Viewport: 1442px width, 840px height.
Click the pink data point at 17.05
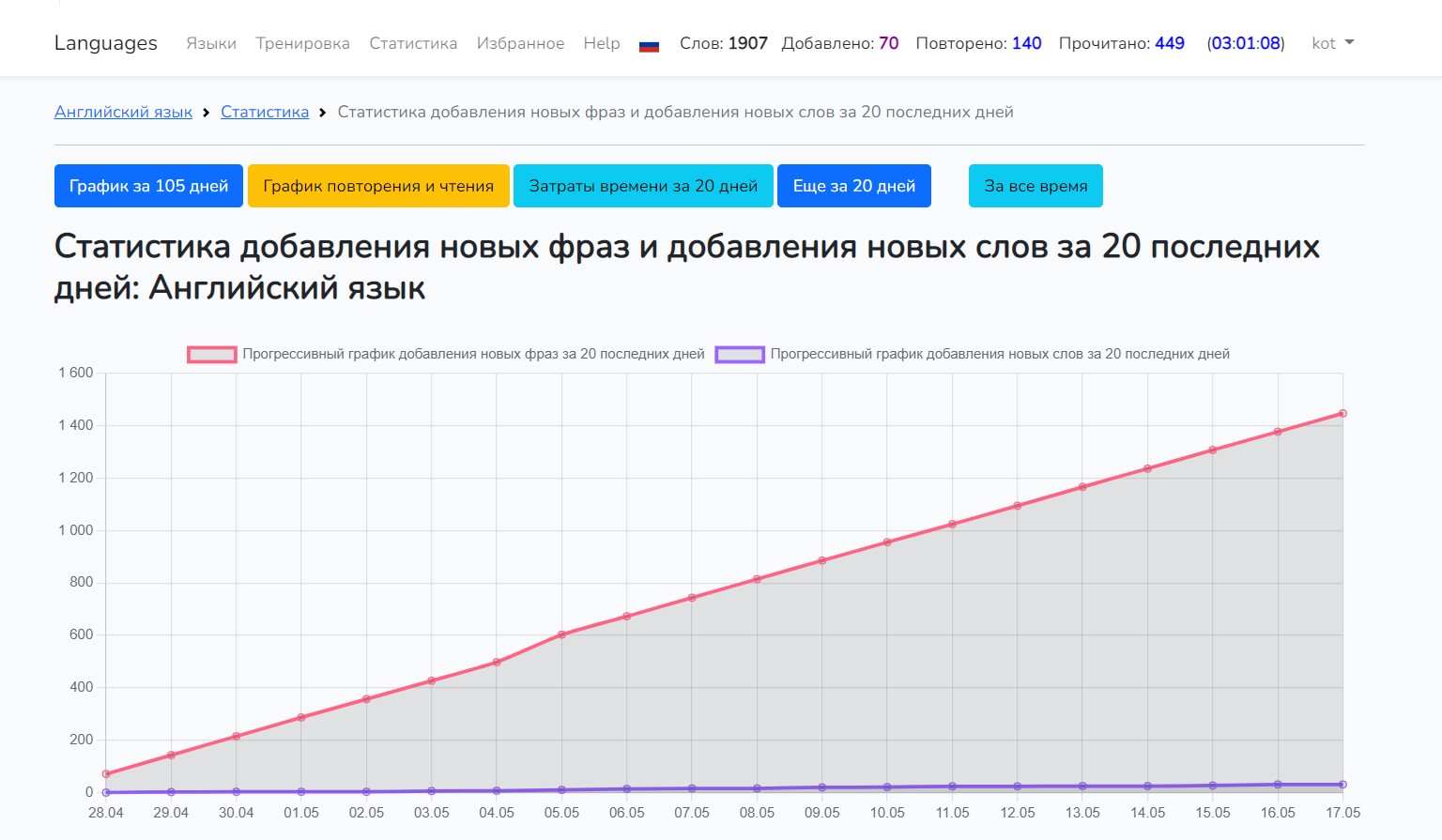1342,413
